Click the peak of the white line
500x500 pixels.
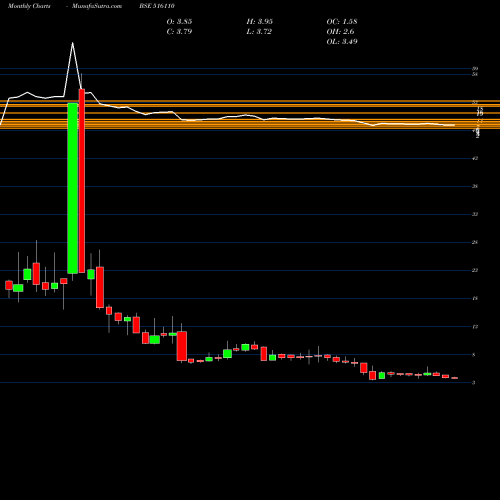tap(72, 43)
